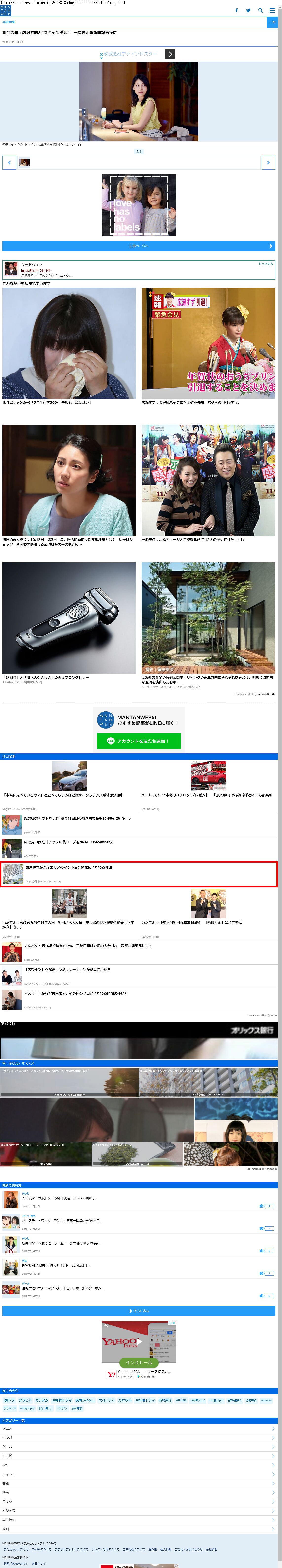Expand the マンガ category row

(139, 1438)
